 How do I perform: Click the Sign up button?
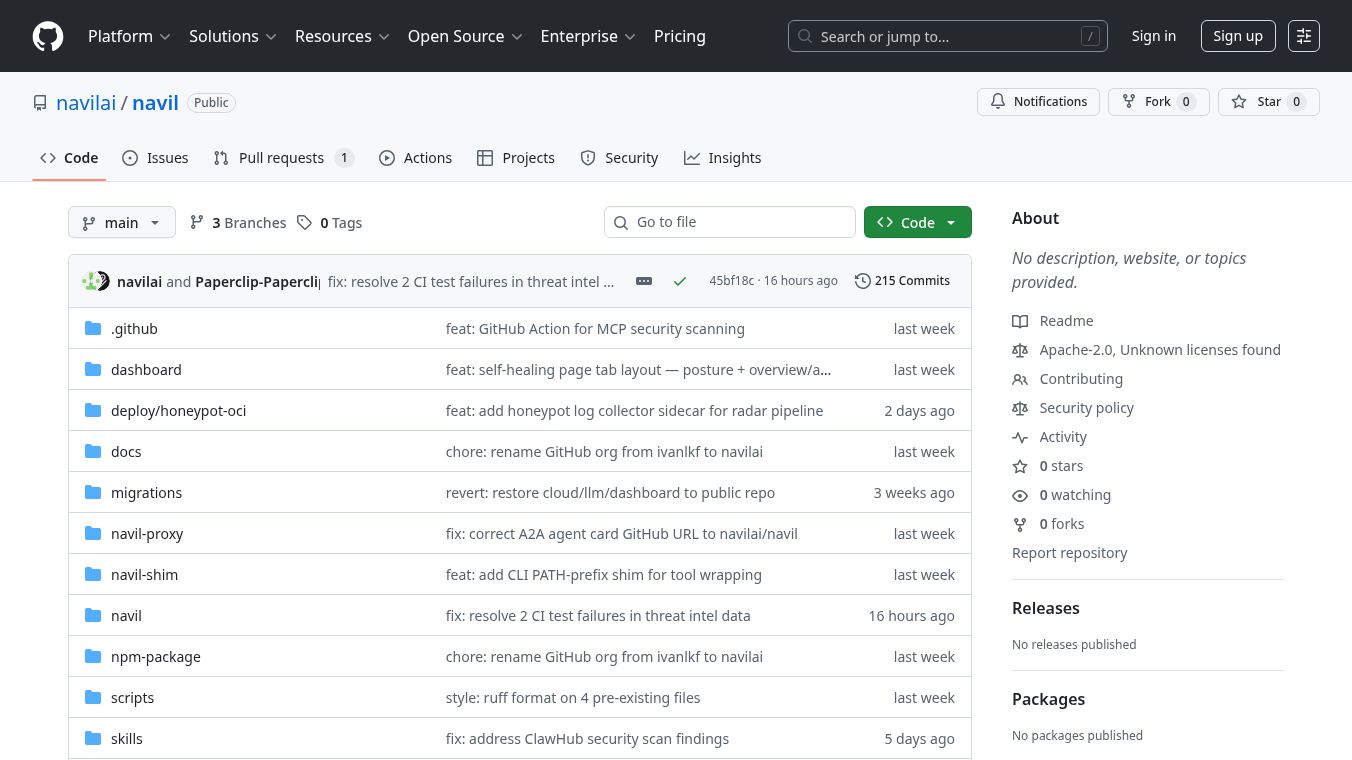(1237, 36)
